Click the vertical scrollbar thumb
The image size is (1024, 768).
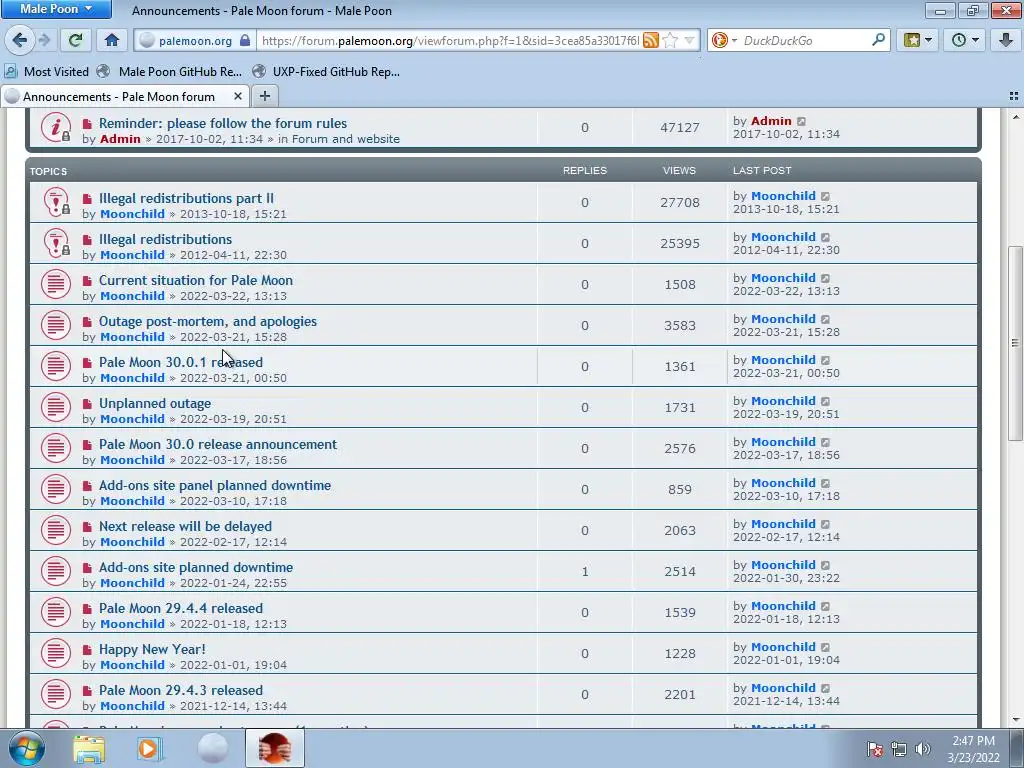[1015, 343]
